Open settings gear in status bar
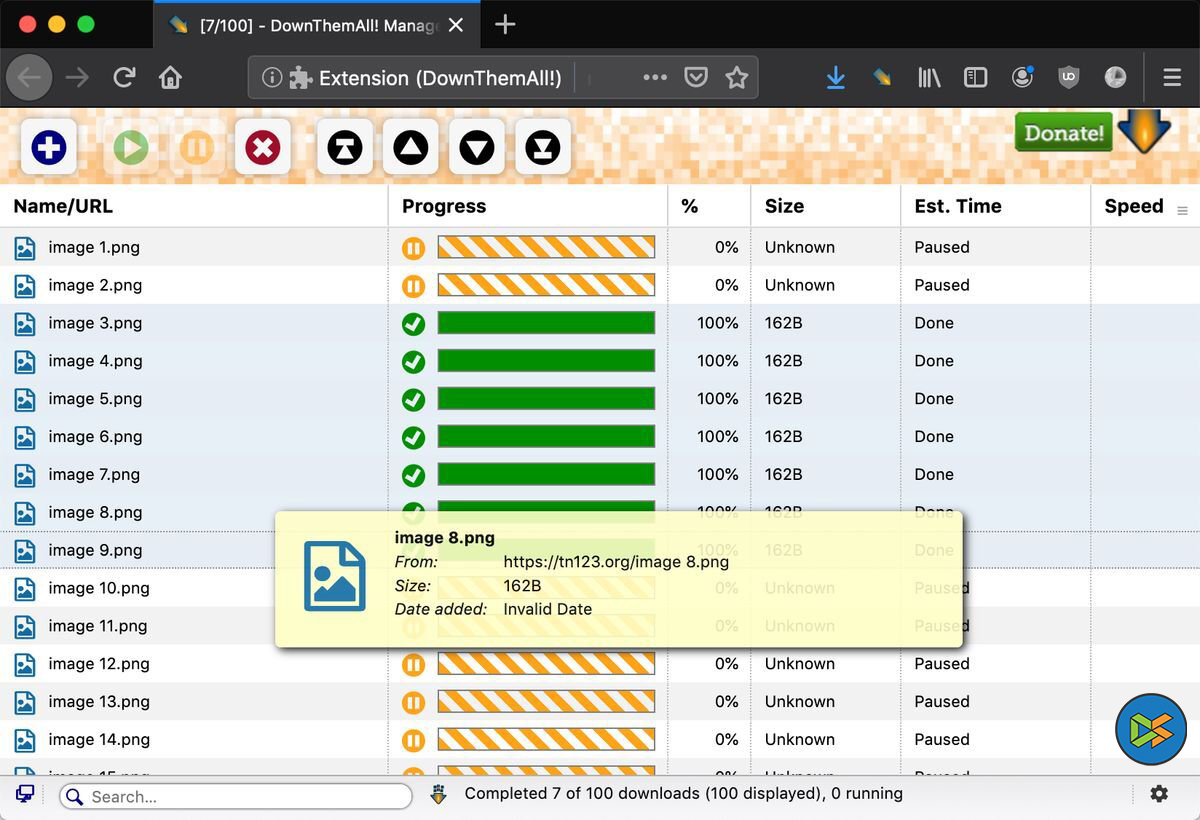This screenshot has width=1200, height=820. pyautogui.click(x=1158, y=794)
